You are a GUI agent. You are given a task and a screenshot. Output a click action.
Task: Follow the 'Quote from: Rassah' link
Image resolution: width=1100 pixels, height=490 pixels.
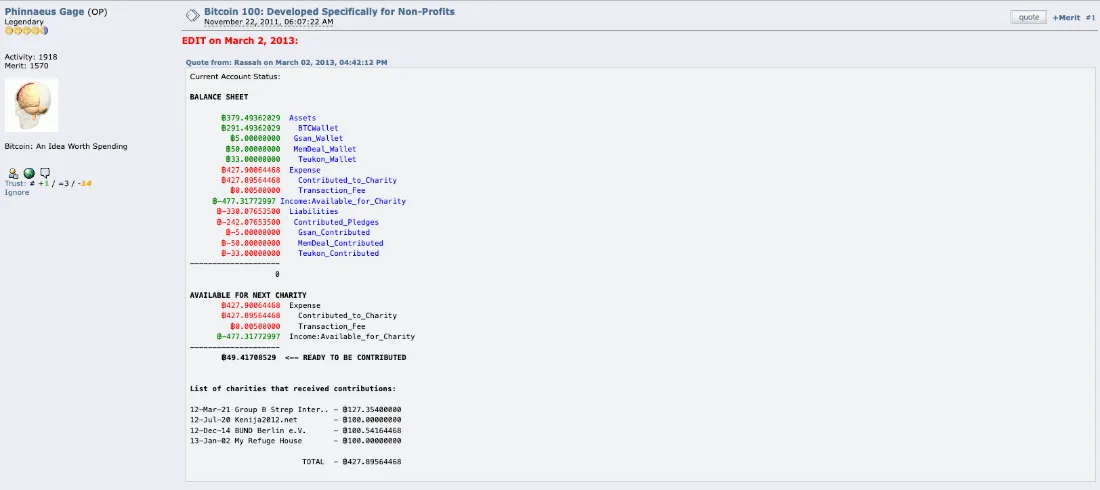286,62
